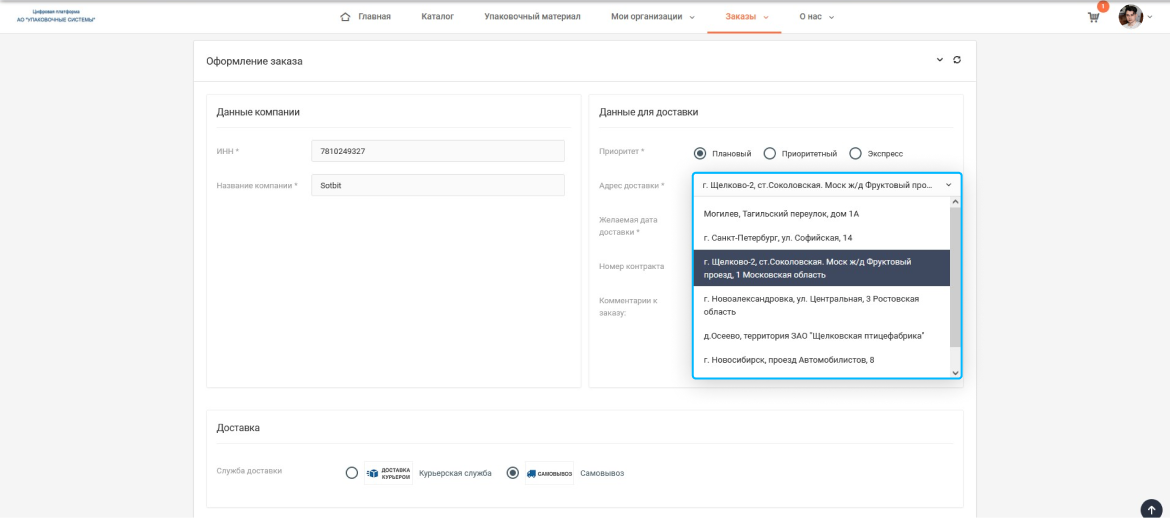The height and width of the screenshot is (518, 1170).
Task: Select address Санкт-Петербург, ул. Софийская, 14
Action: pos(822,238)
